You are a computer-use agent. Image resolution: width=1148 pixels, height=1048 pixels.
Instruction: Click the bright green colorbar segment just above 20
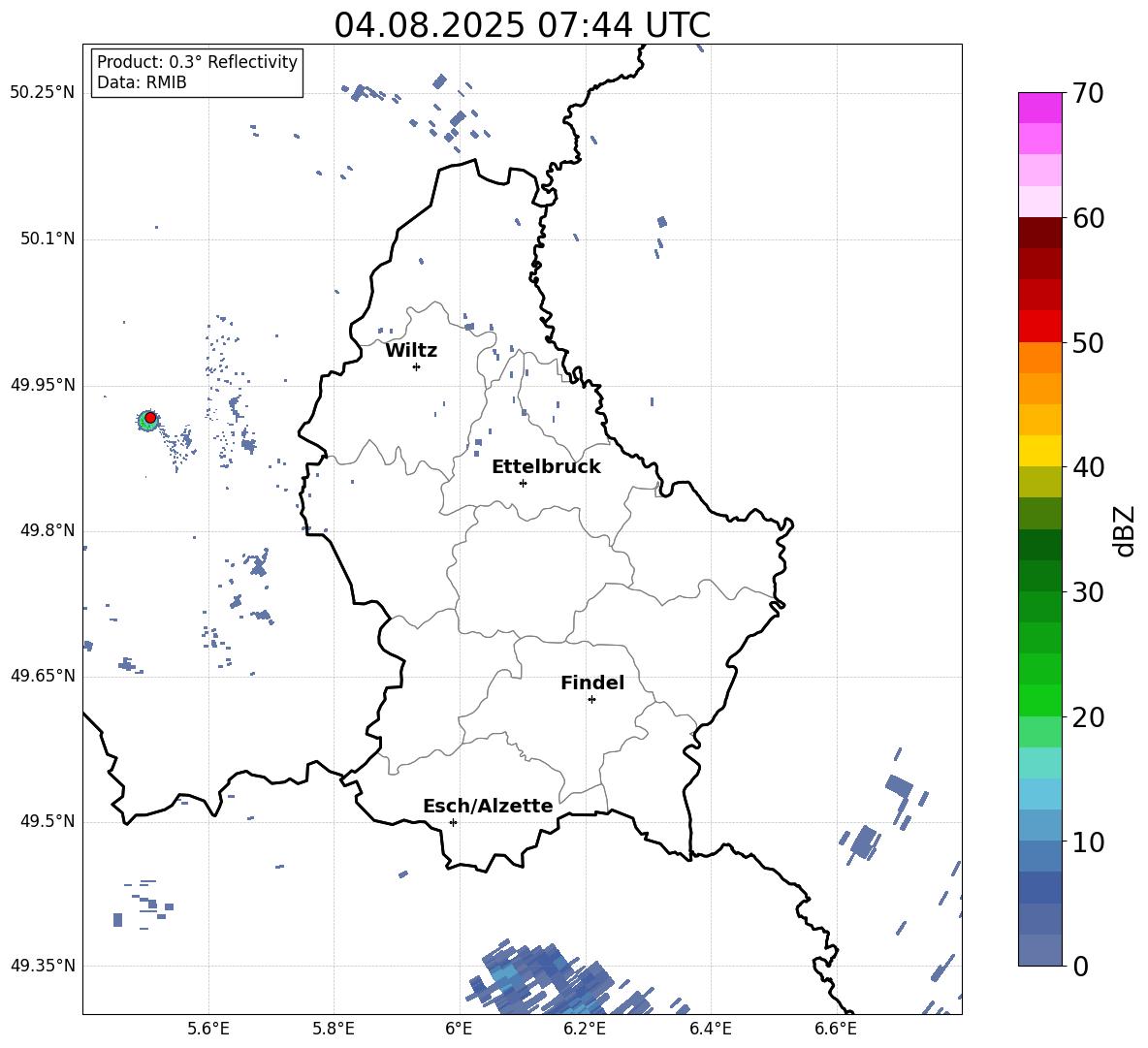(x=1039, y=700)
